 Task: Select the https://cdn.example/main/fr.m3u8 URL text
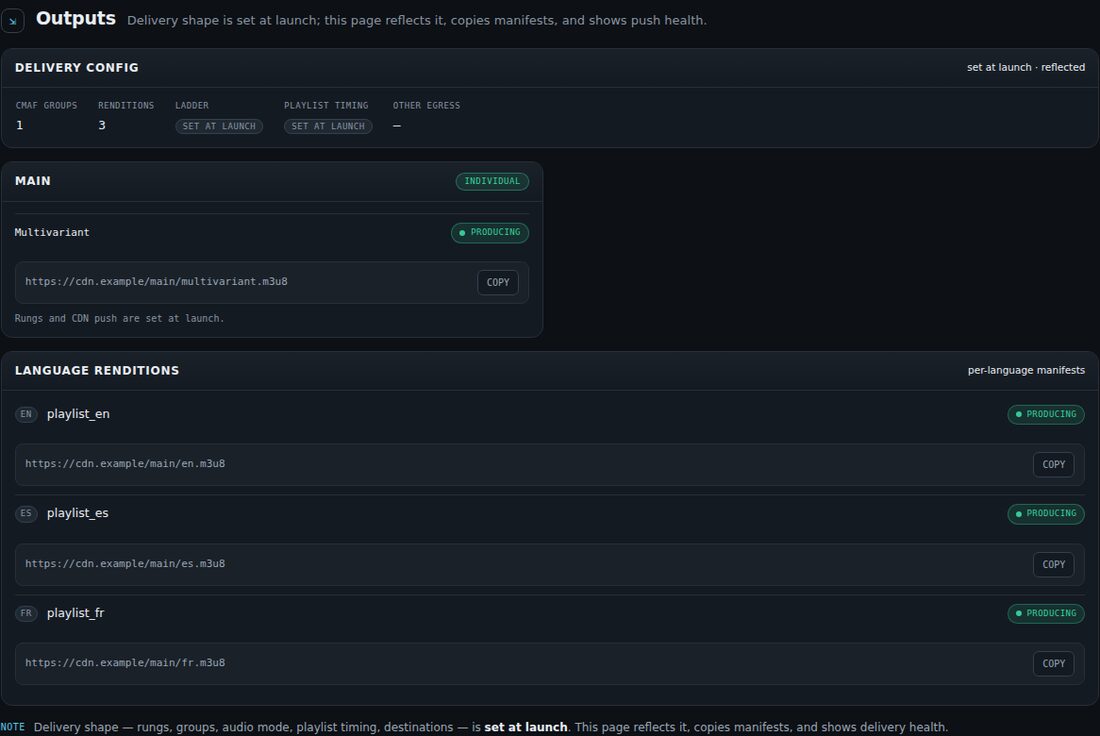(125, 662)
